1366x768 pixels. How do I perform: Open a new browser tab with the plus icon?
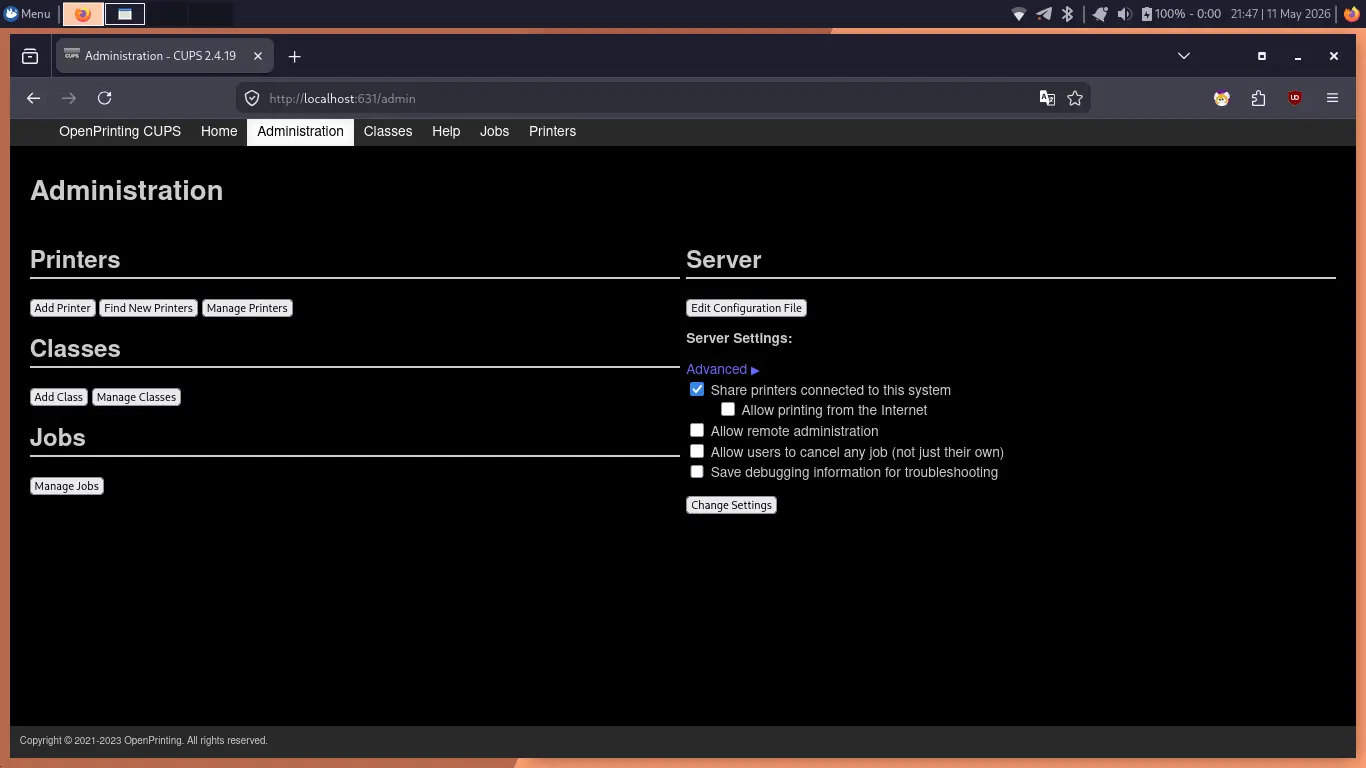point(294,57)
